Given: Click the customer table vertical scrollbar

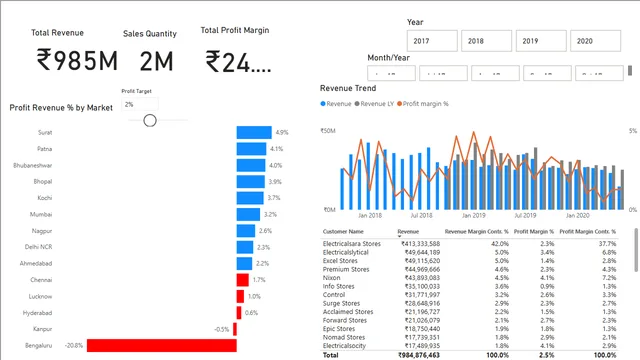Looking at the screenshot, I should [636, 250].
